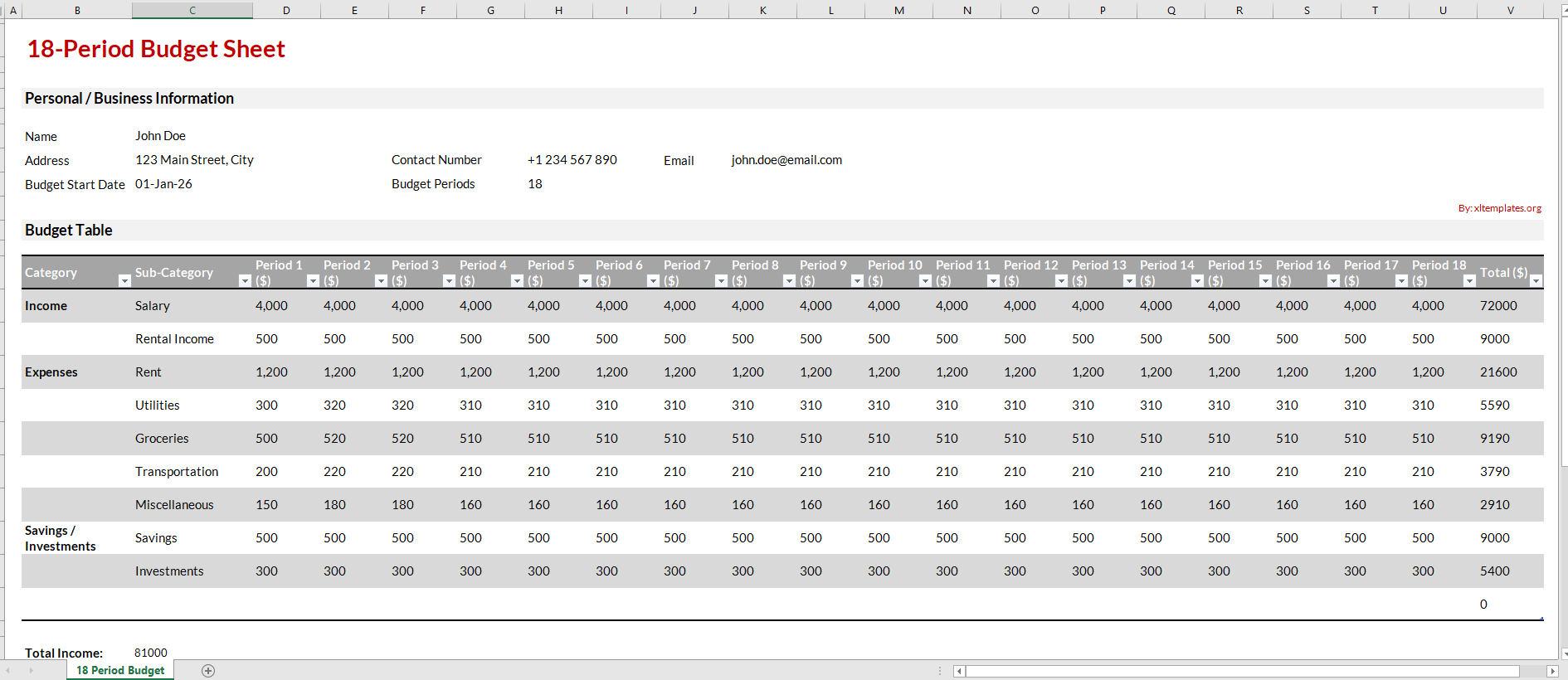Switch to the 18 Period Budget sheet tab
1568x680 pixels.
click(x=120, y=670)
